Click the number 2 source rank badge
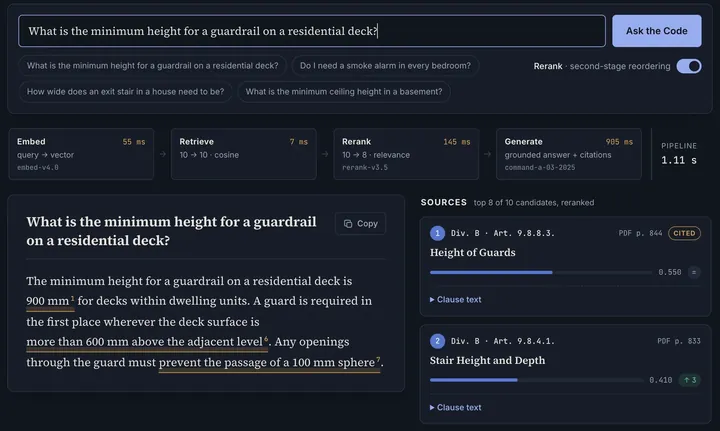This screenshot has height=431, width=720. coord(437,341)
